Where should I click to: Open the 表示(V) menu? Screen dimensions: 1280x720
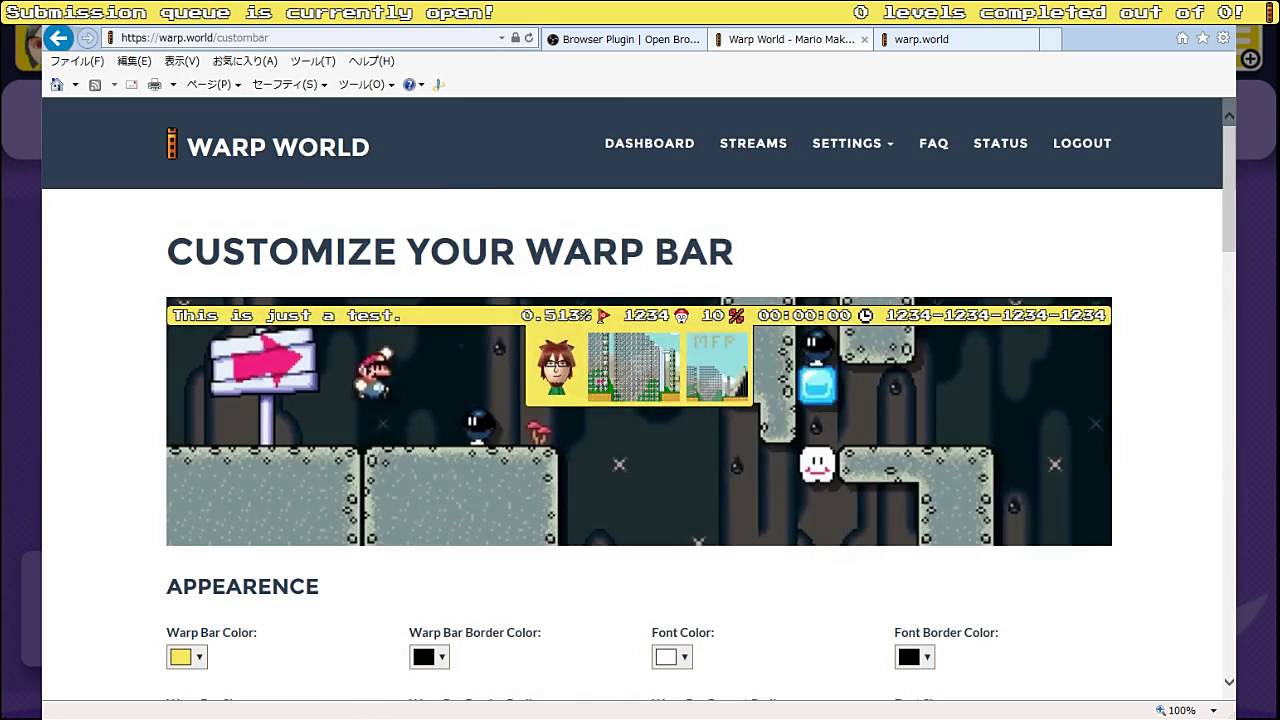tap(182, 61)
